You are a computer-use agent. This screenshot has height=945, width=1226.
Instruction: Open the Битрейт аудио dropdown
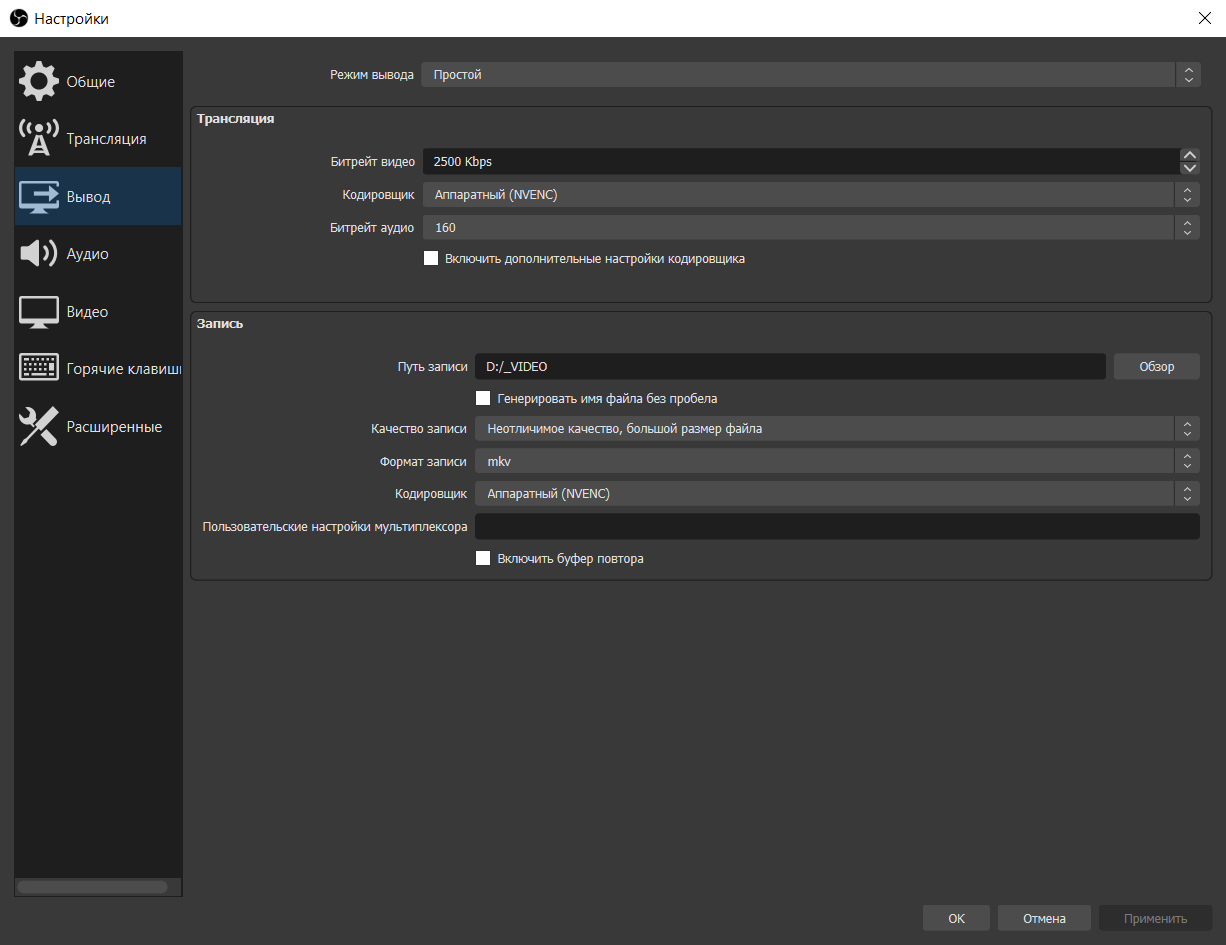click(810, 228)
